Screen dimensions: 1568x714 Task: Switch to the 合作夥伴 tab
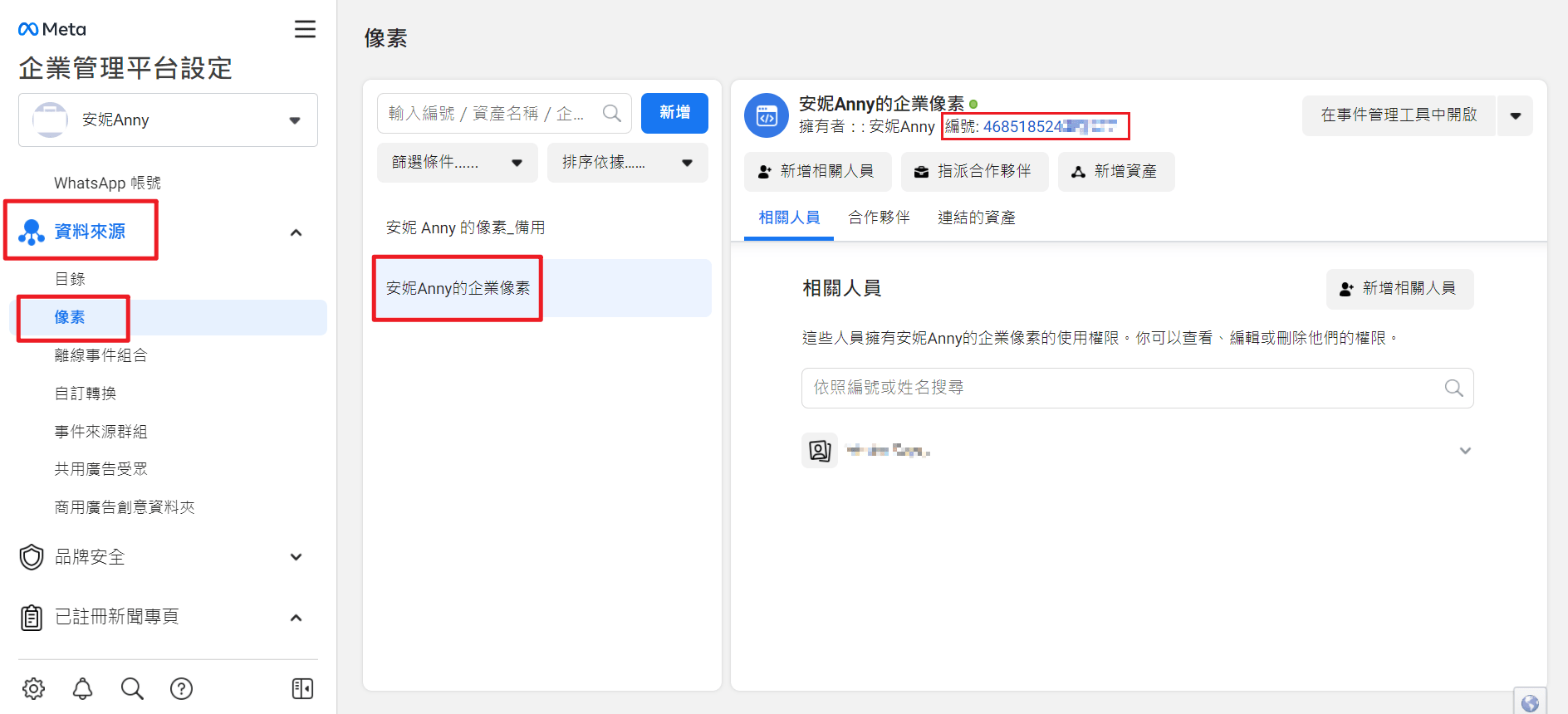pos(879,218)
